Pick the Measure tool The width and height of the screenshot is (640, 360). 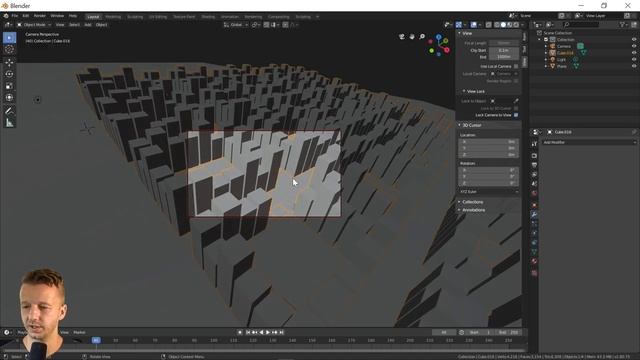tap(9, 123)
